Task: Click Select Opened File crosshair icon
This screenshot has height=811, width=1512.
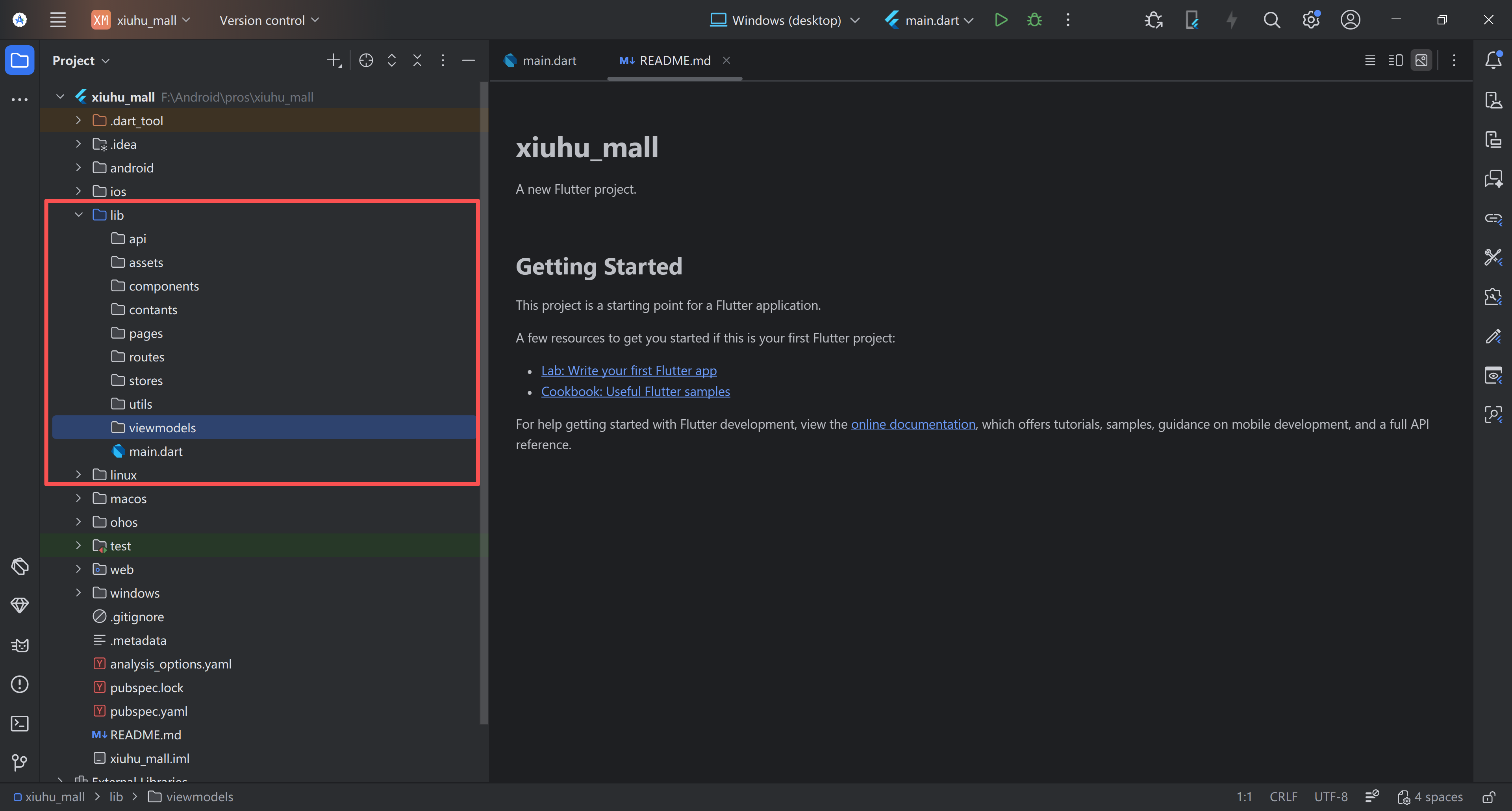Action: (x=366, y=61)
